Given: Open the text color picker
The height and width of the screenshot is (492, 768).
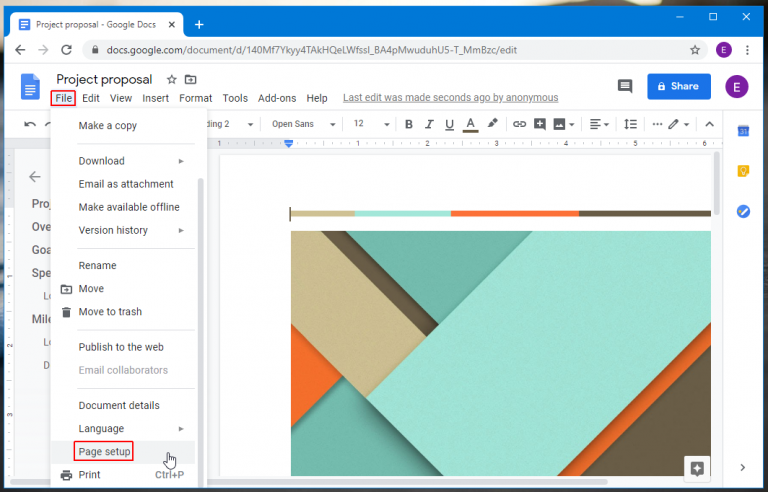Looking at the screenshot, I should click(470, 124).
